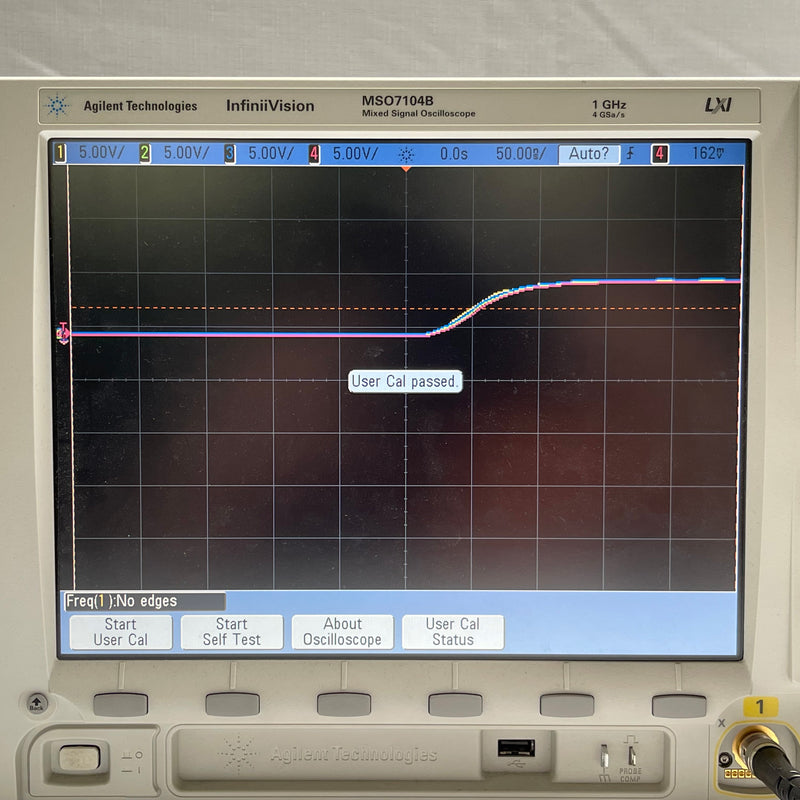The image size is (800, 800).
Task: Select the Channel 4 status indicator icon
Action: [x=313, y=153]
